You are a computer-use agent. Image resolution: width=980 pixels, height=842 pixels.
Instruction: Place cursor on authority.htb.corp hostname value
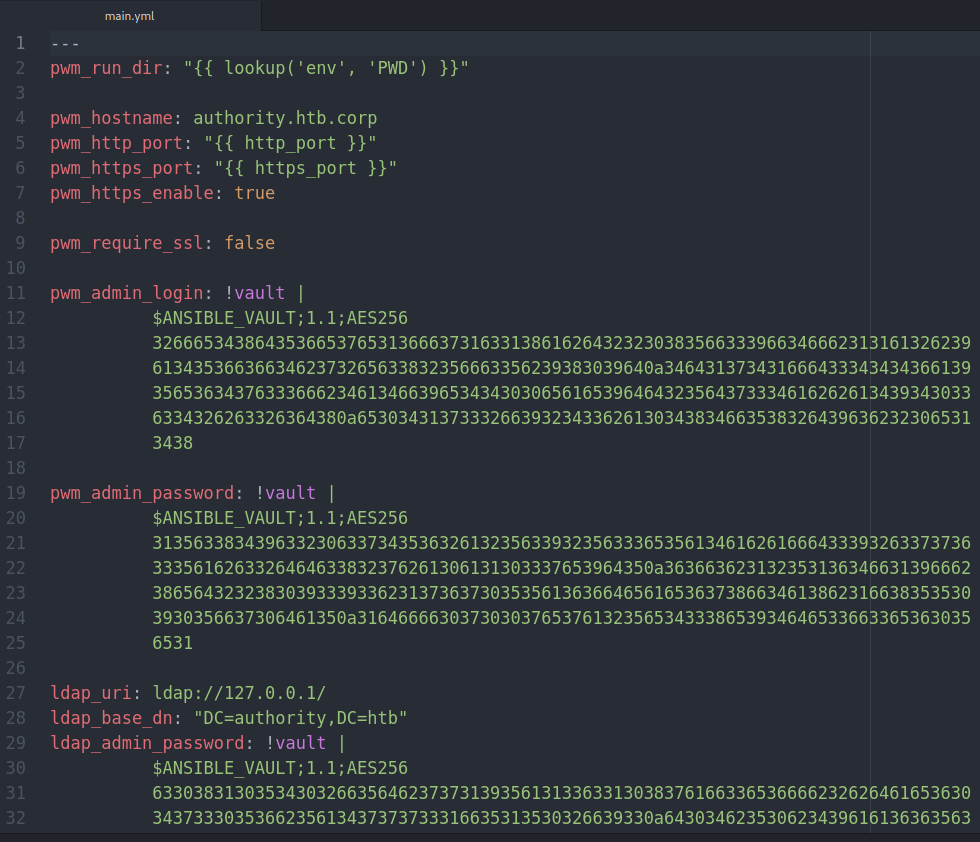(285, 118)
